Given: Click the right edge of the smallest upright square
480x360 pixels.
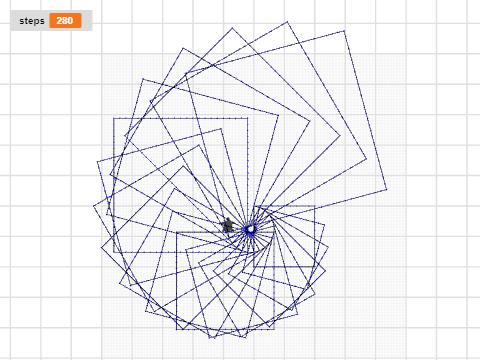Looking at the screenshot, I should tap(315, 236).
